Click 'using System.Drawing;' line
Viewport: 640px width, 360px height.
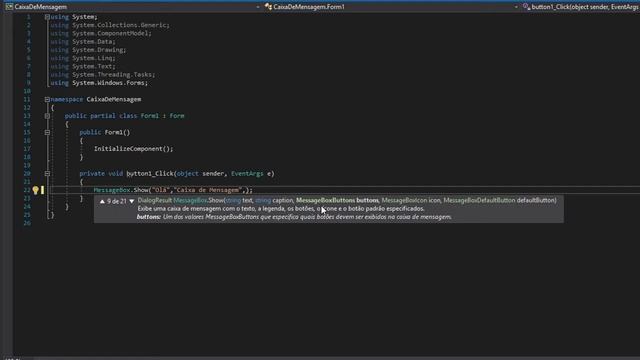click(x=88, y=50)
